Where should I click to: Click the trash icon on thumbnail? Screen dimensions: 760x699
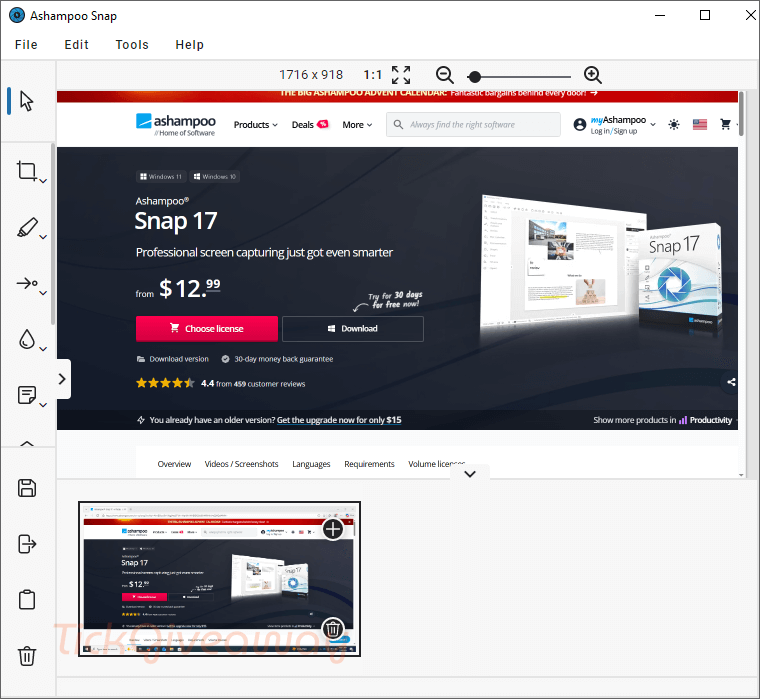[333, 629]
